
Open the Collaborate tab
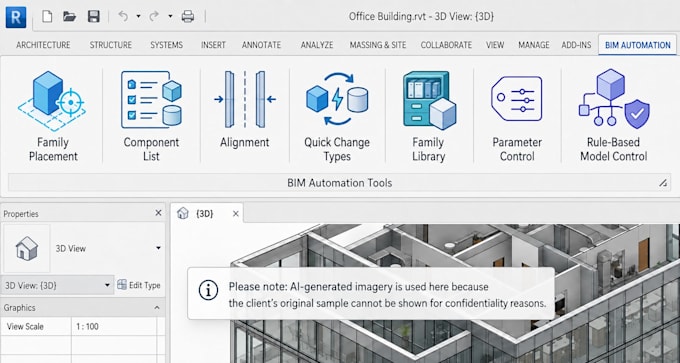coord(446,45)
